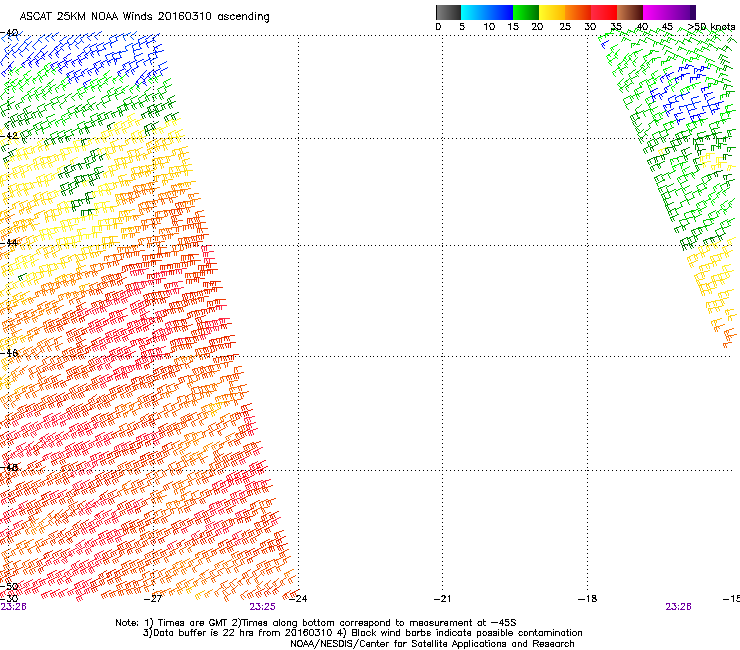Click the -24 longitude label
Image resolution: width=740 pixels, height=650 pixels.
[298, 599]
